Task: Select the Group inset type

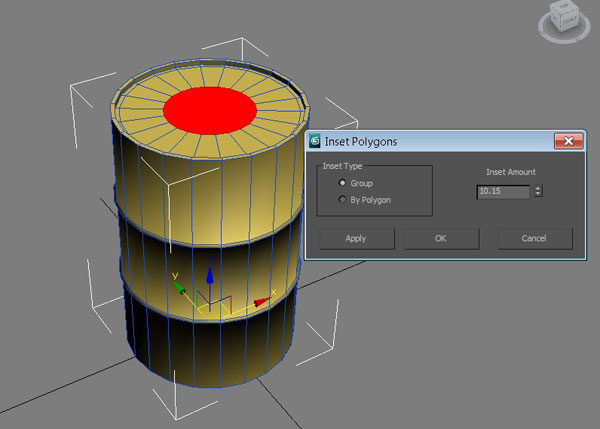Action: coord(344,183)
